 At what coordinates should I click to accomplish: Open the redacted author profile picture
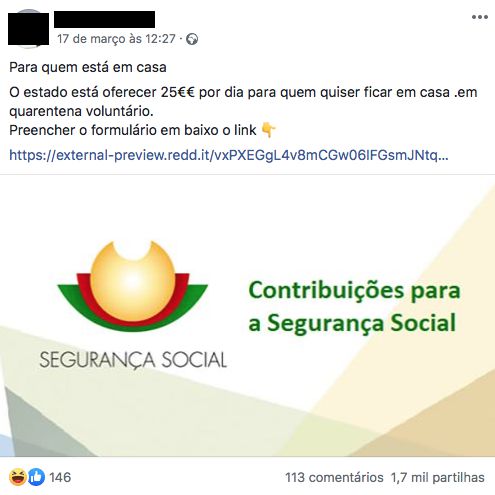click(28, 28)
